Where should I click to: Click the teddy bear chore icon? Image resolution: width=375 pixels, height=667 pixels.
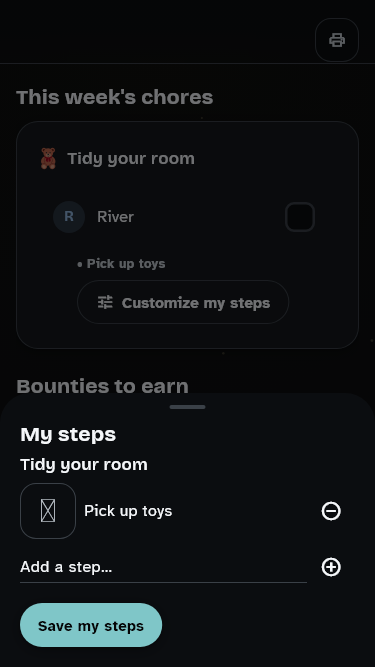(48, 158)
